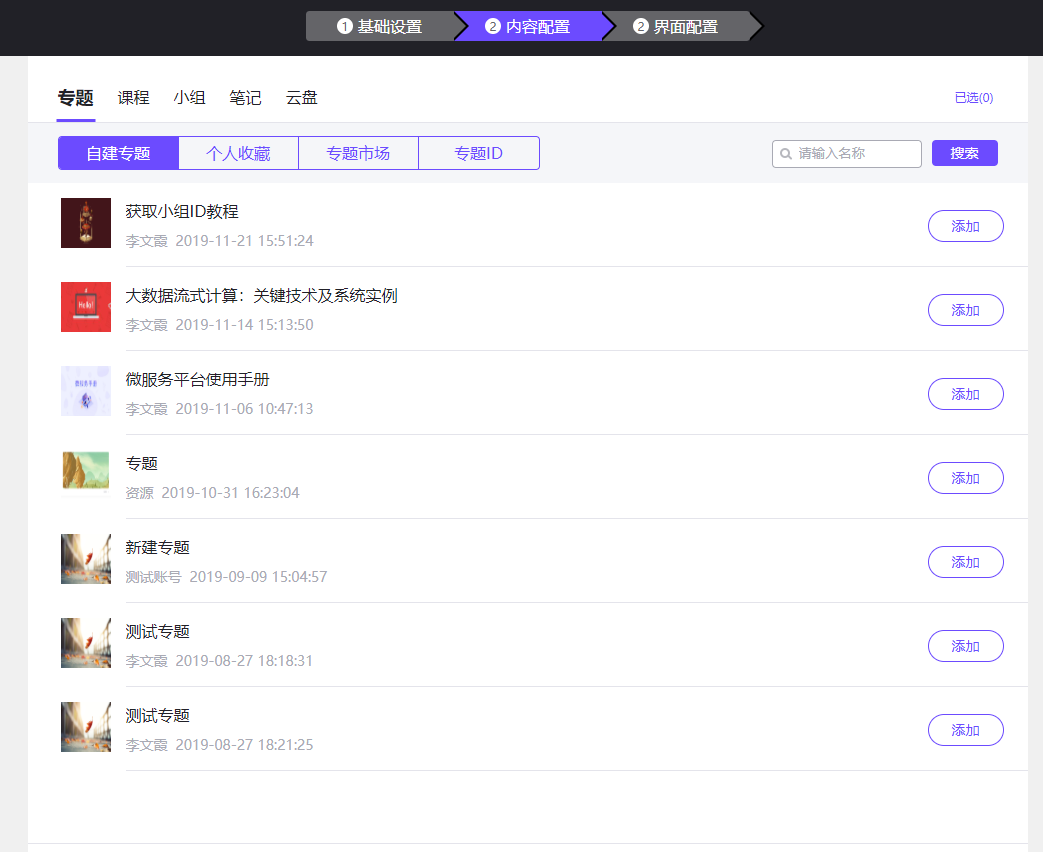The image size is (1043, 852).
Task: Click the title 微服务平台使用手册
Action: tap(198, 379)
